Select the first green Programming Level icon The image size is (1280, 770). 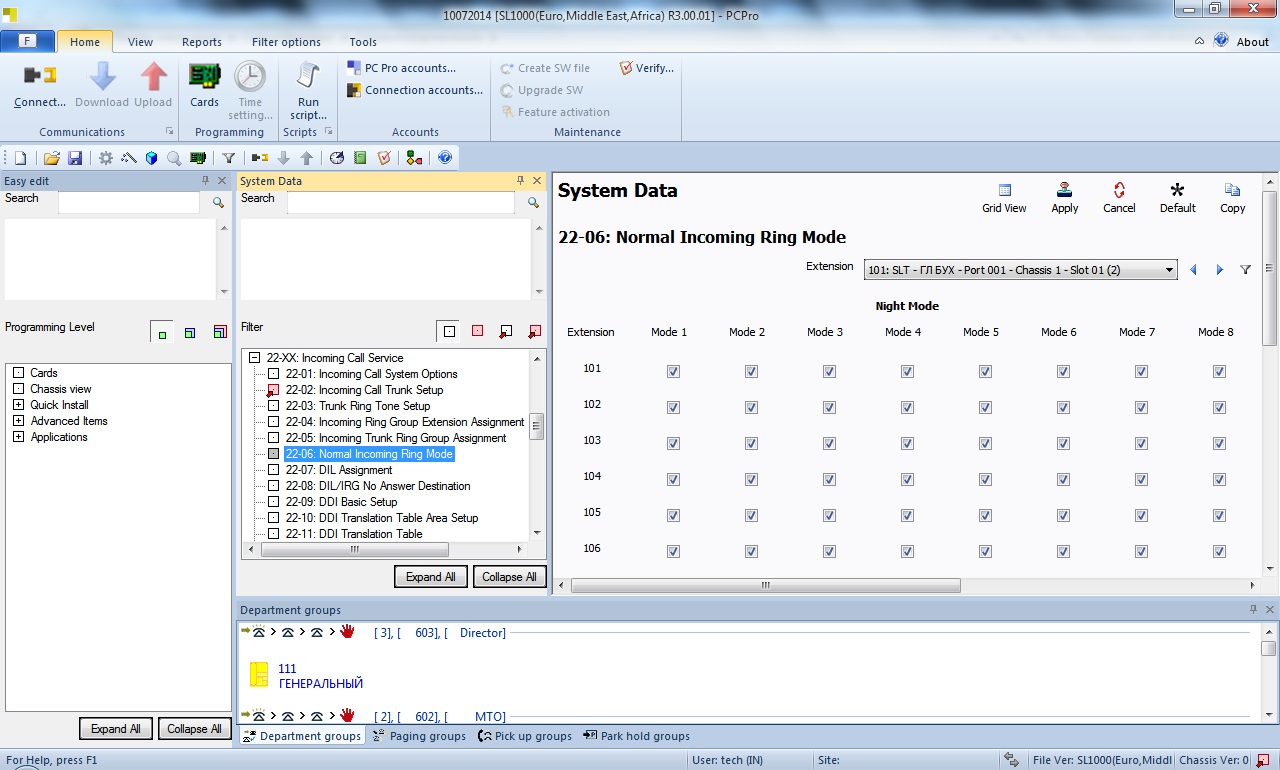(x=162, y=332)
